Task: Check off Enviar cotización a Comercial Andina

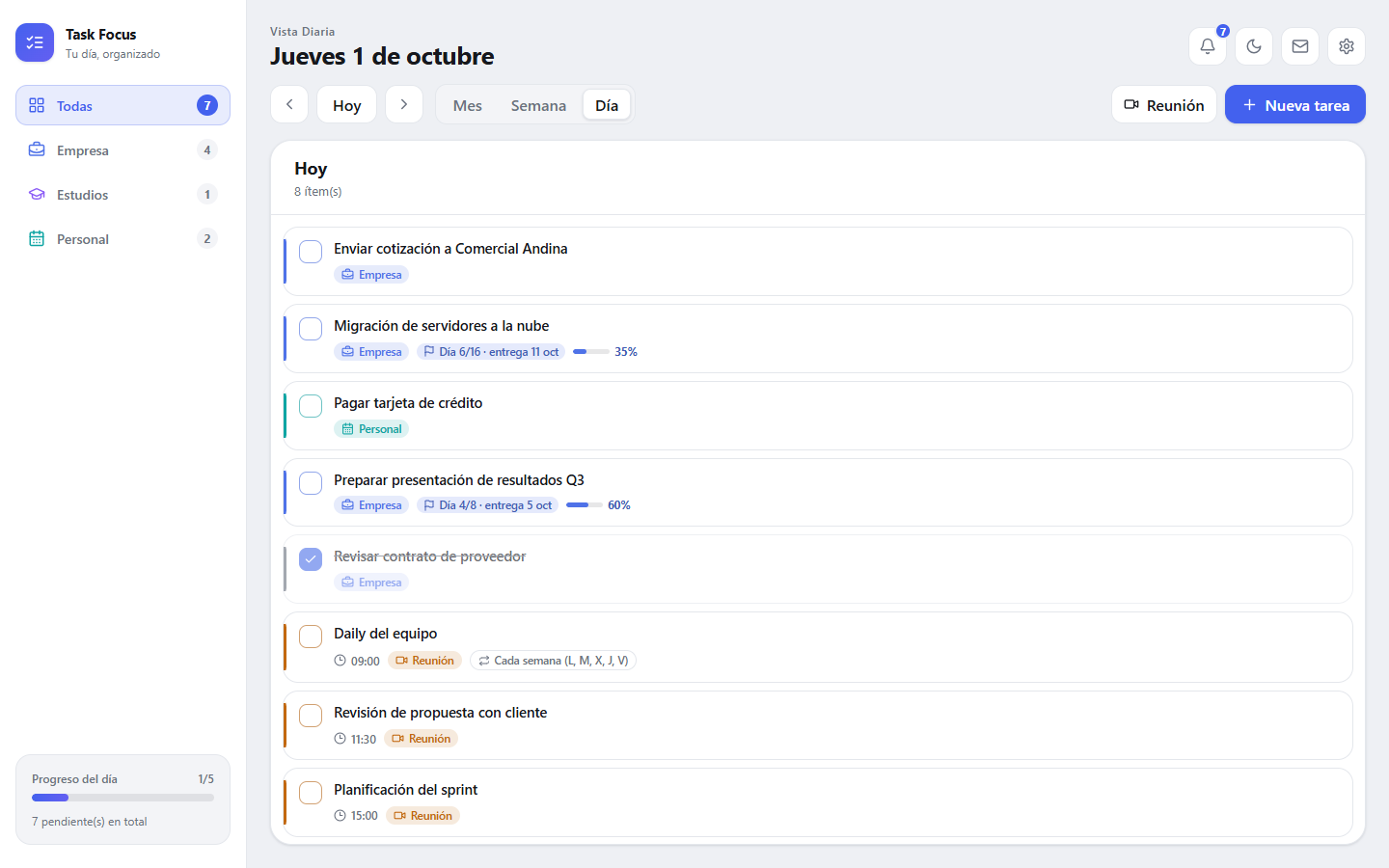Action: [311, 252]
